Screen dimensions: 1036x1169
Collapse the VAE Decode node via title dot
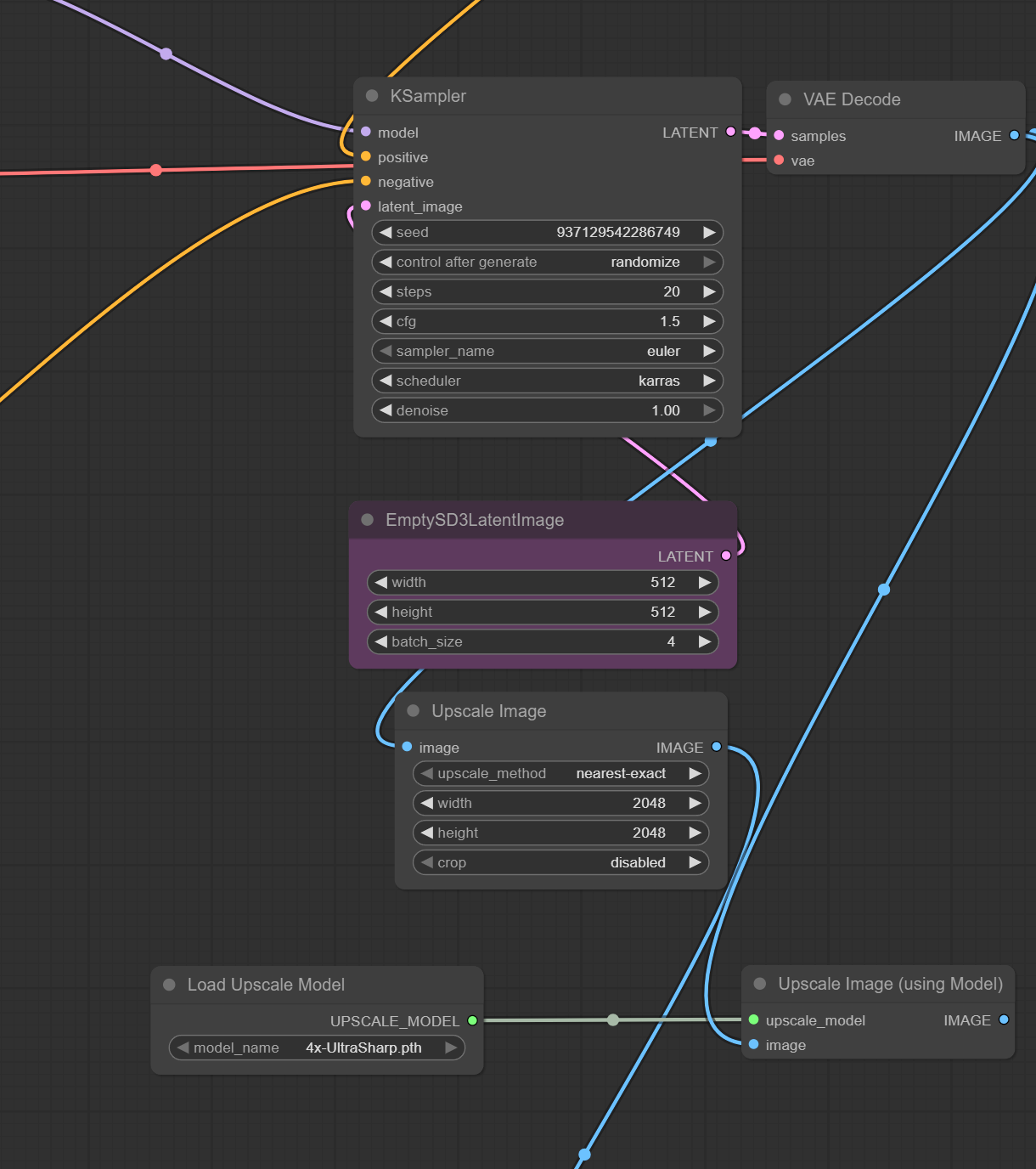point(785,99)
